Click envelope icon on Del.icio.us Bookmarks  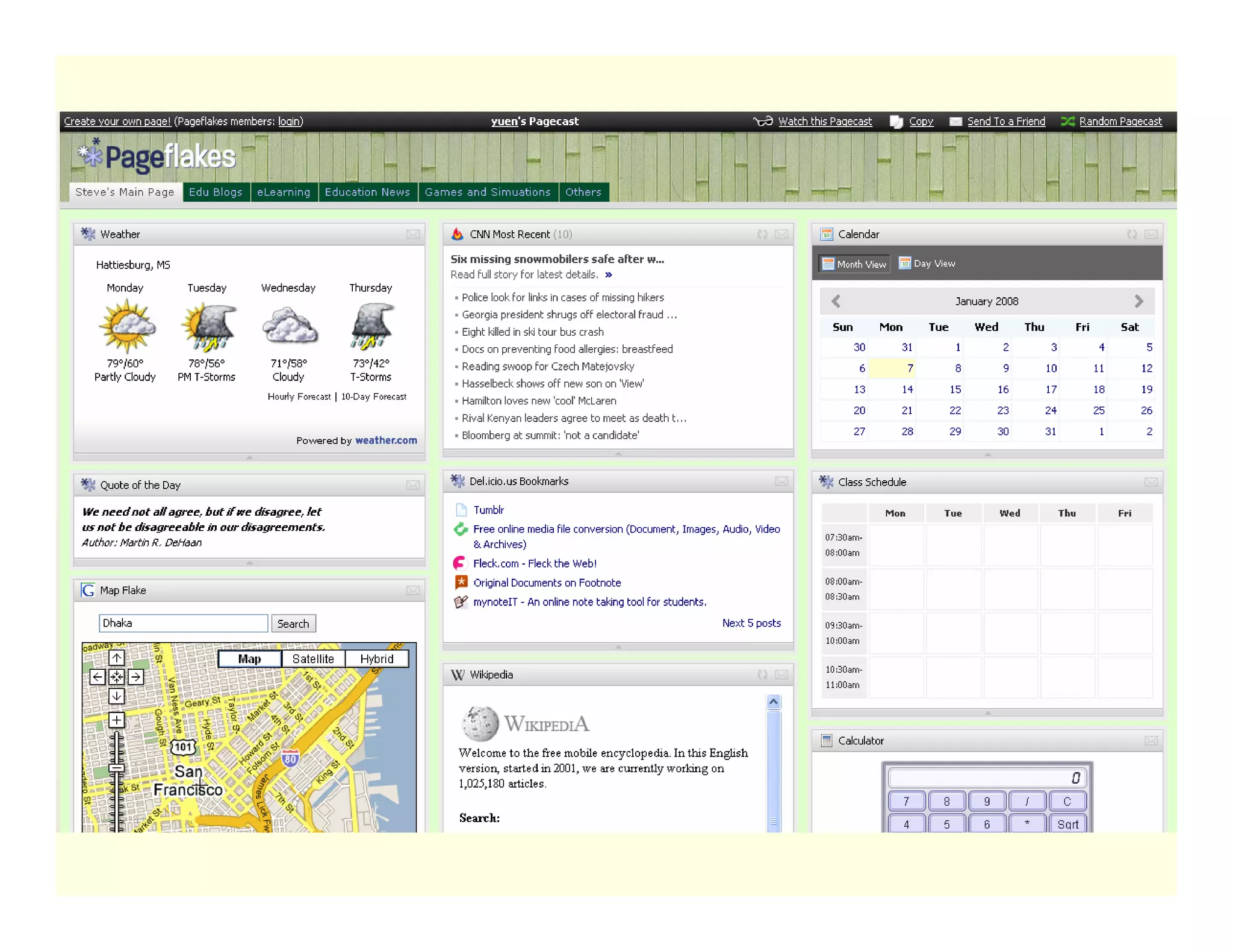pyautogui.click(x=781, y=481)
